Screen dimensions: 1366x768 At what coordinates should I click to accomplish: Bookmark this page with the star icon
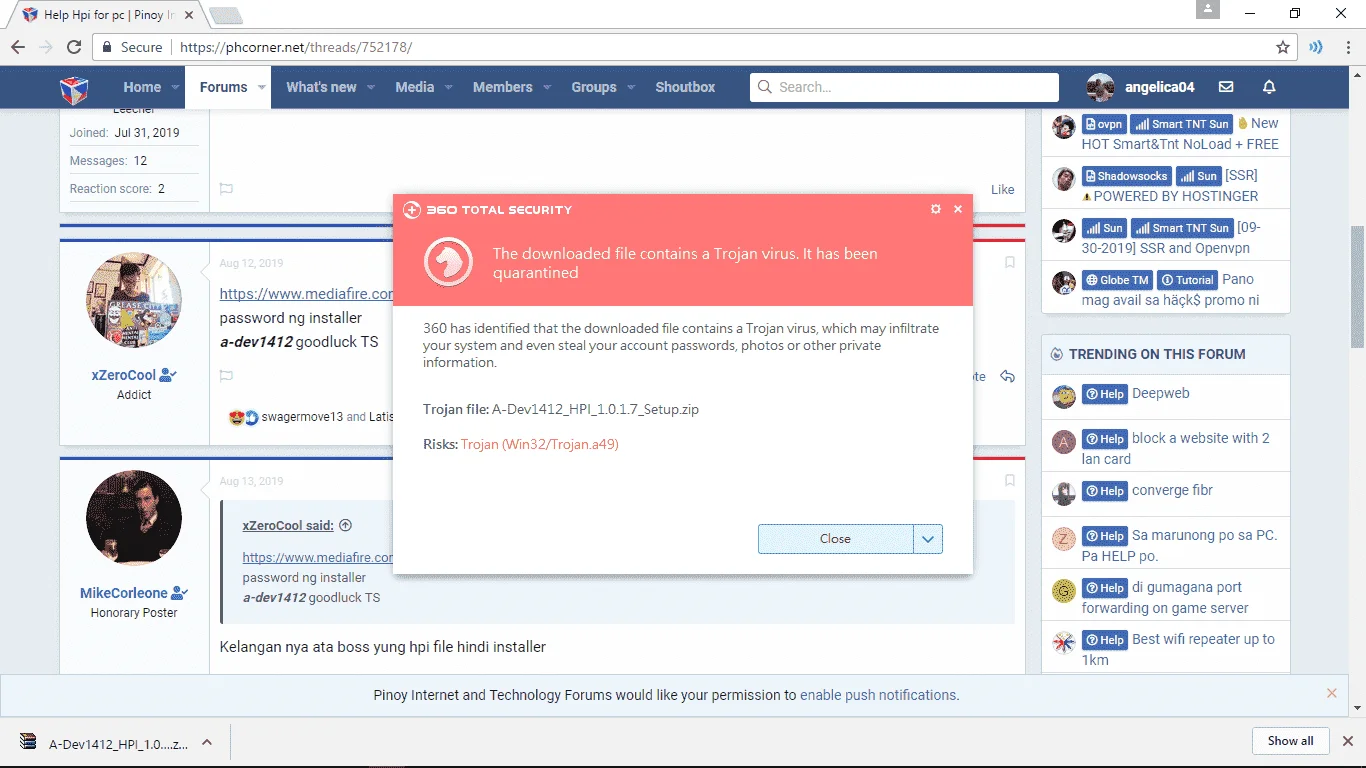(x=1283, y=47)
